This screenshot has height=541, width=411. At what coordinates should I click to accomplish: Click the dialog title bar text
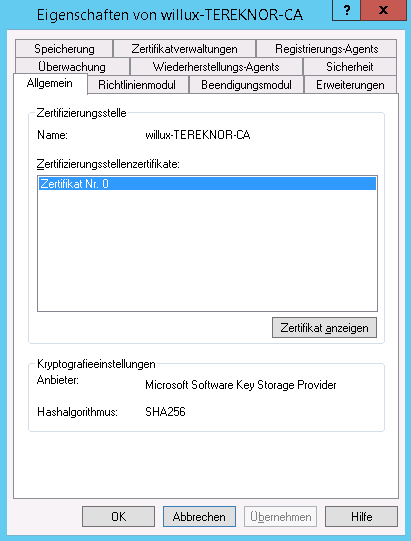[170, 15]
